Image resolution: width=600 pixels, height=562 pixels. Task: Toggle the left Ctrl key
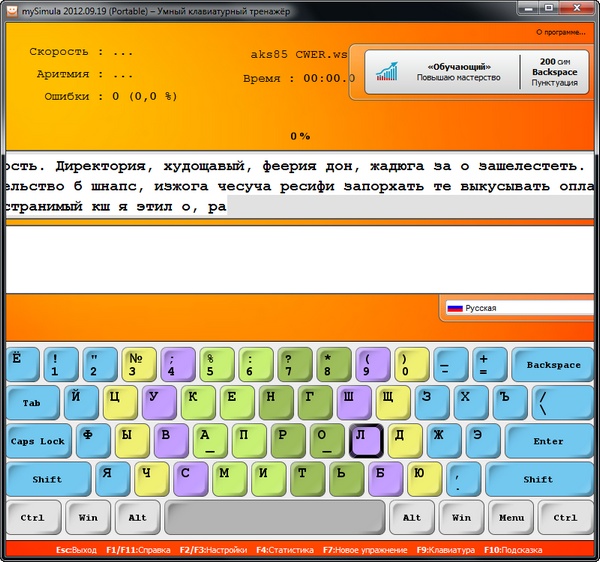click(x=31, y=517)
